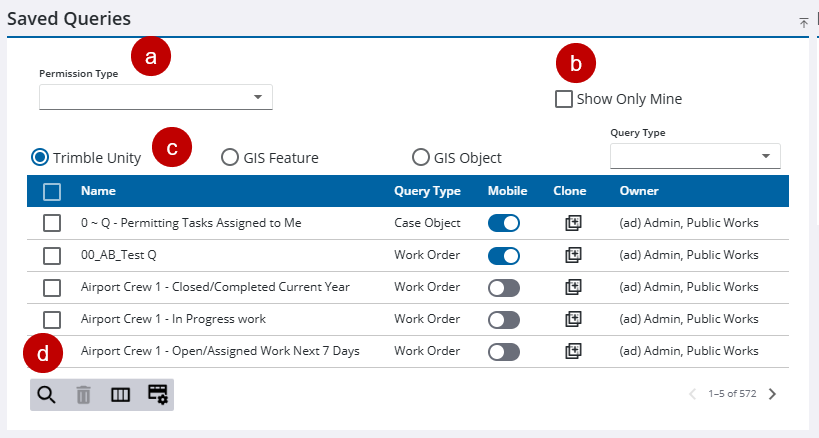Clone Airport Crew 1 In Progress work query

coord(573,319)
